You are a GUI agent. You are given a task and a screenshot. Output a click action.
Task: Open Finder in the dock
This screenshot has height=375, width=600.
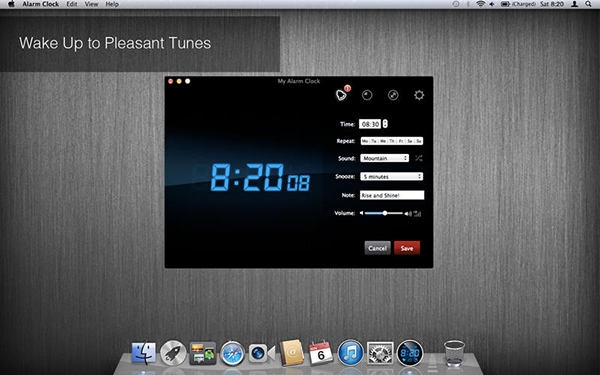tap(144, 353)
